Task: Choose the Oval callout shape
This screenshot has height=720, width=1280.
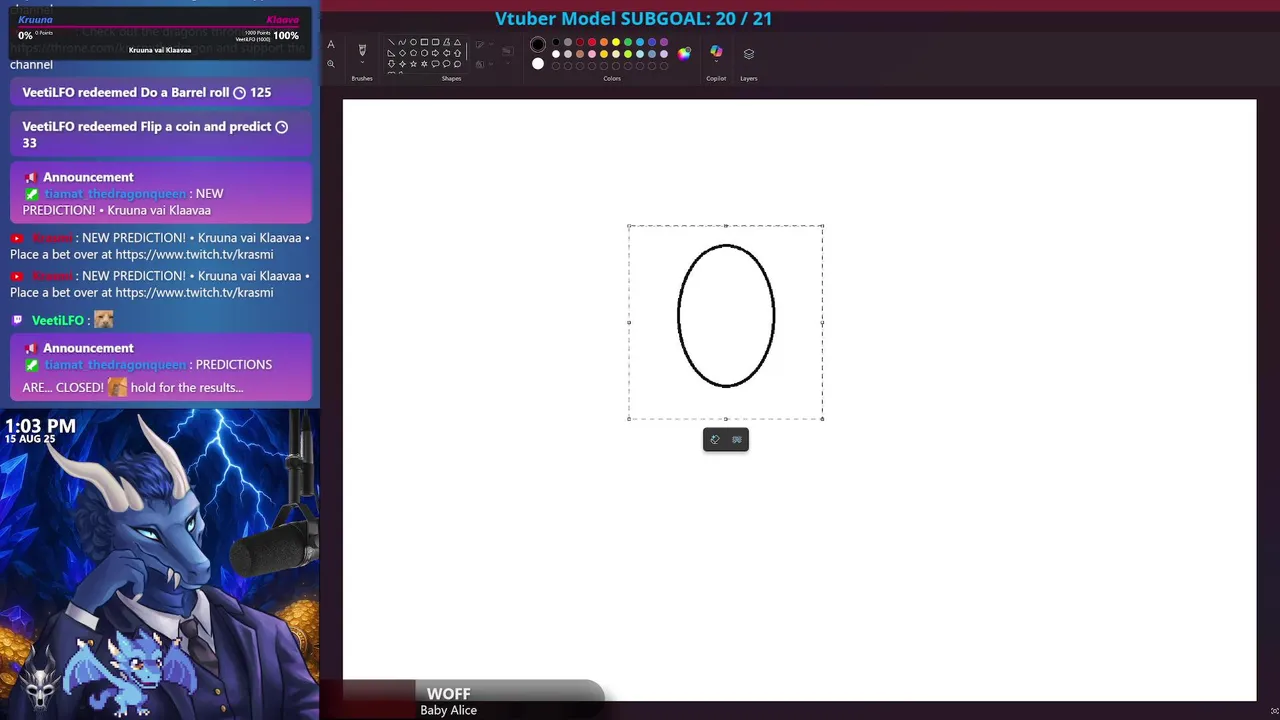Action: point(446,64)
